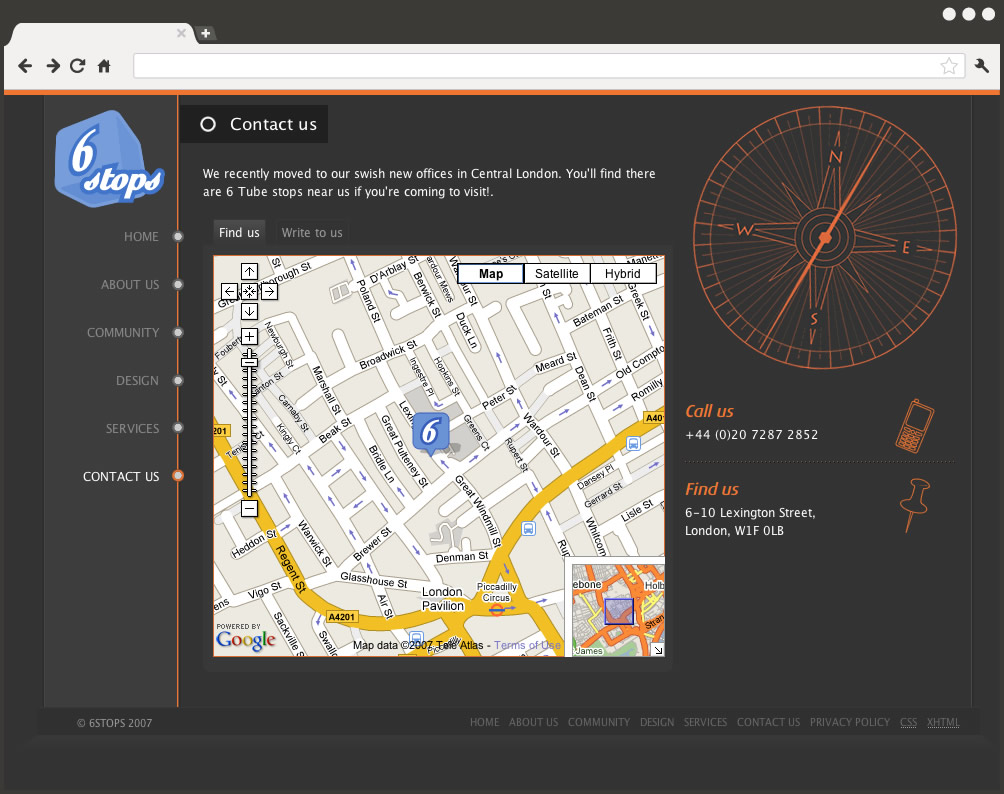Go to browser home icon
Image resolution: width=1004 pixels, height=794 pixels.
[x=104, y=66]
